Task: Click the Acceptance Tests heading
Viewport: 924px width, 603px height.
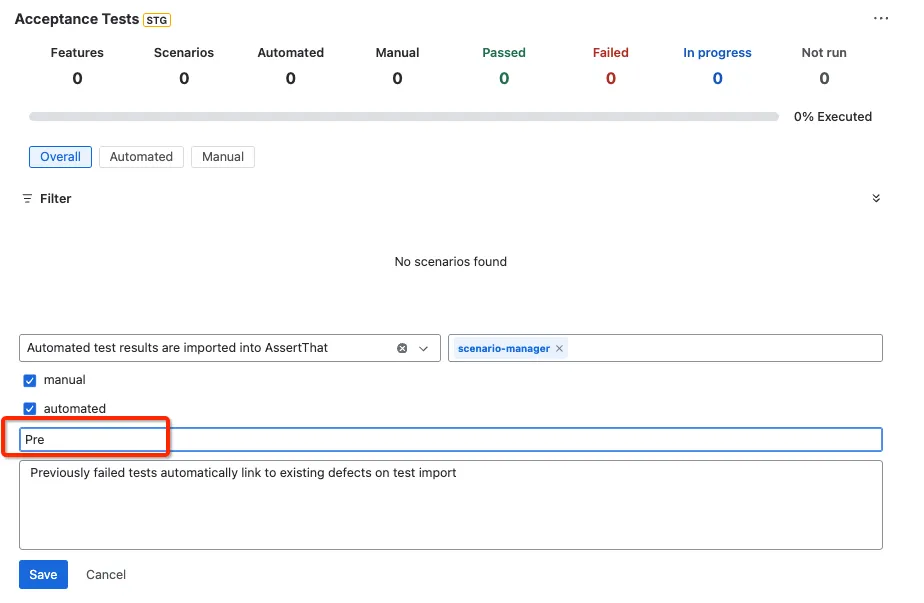Action: click(x=77, y=19)
